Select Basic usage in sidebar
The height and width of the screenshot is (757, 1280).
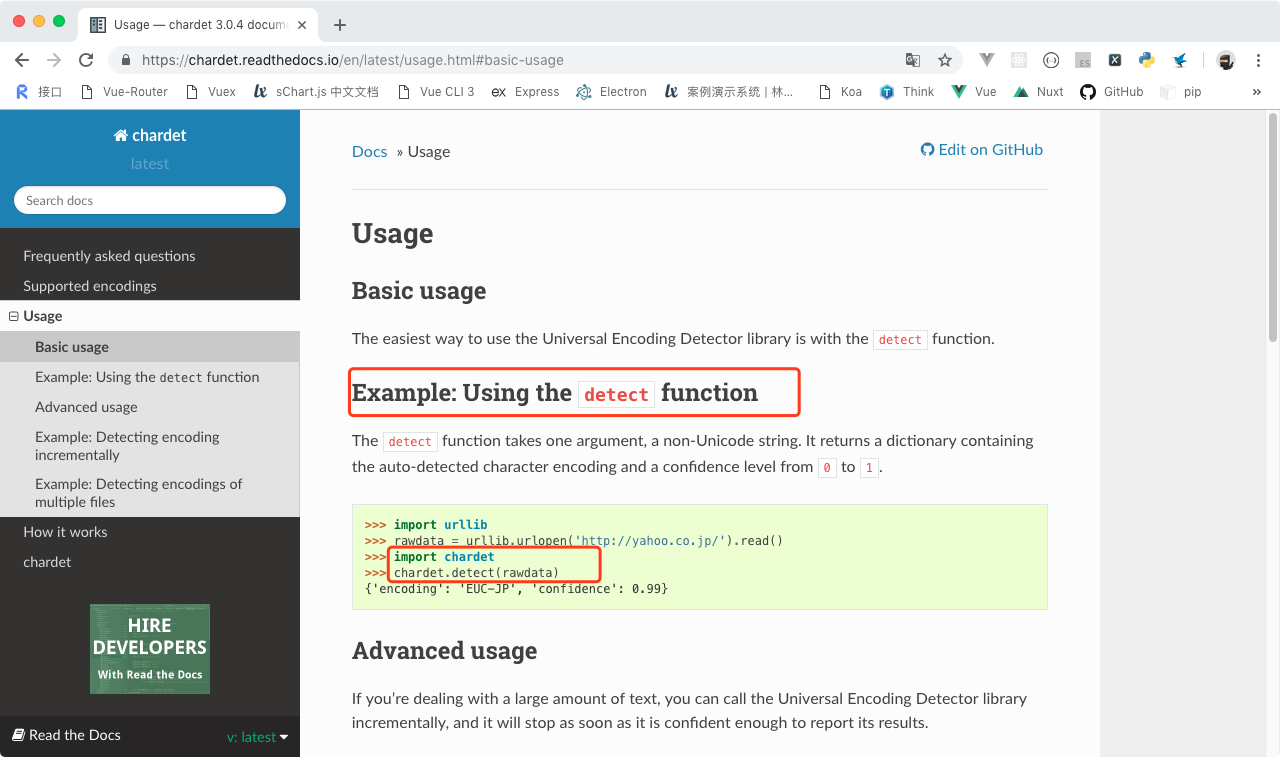[x=150, y=347]
